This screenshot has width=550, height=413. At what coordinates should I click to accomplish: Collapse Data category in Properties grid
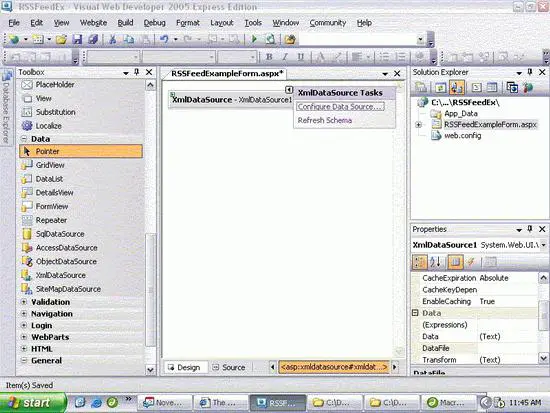[415, 313]
